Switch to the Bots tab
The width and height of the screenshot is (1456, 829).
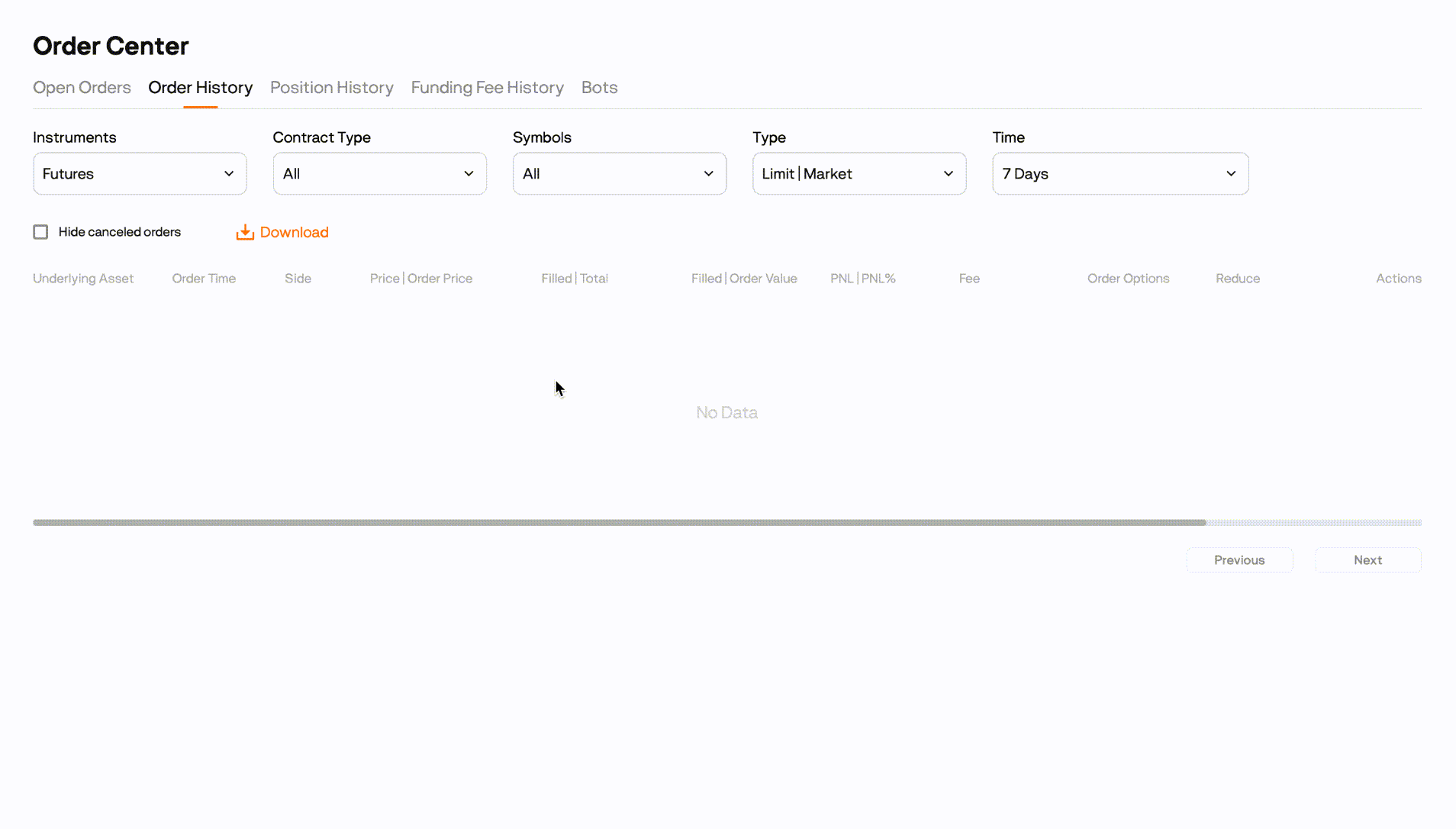tap(599, 88)
